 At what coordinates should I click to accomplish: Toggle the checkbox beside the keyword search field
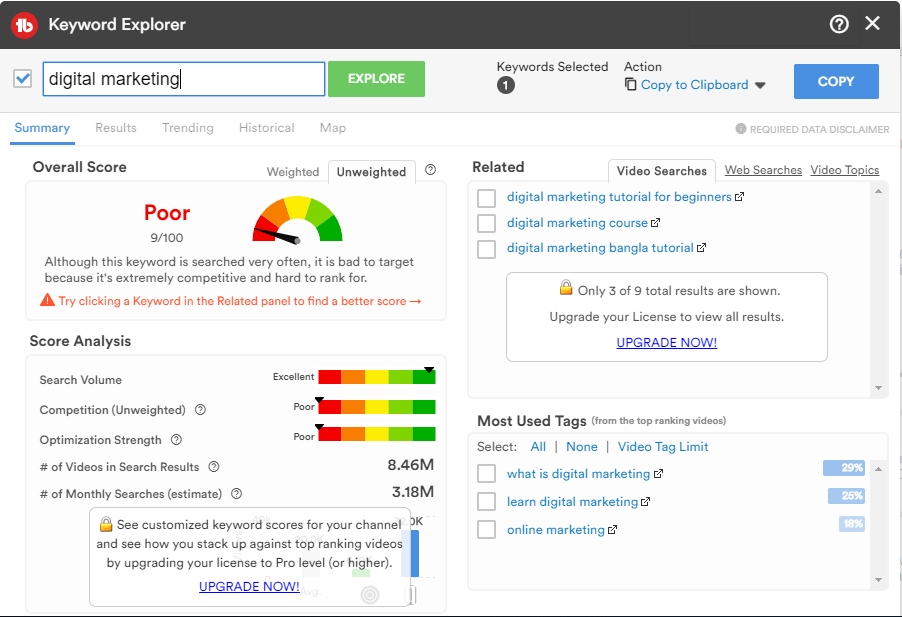pyautogui.click(x=23, y=79)
